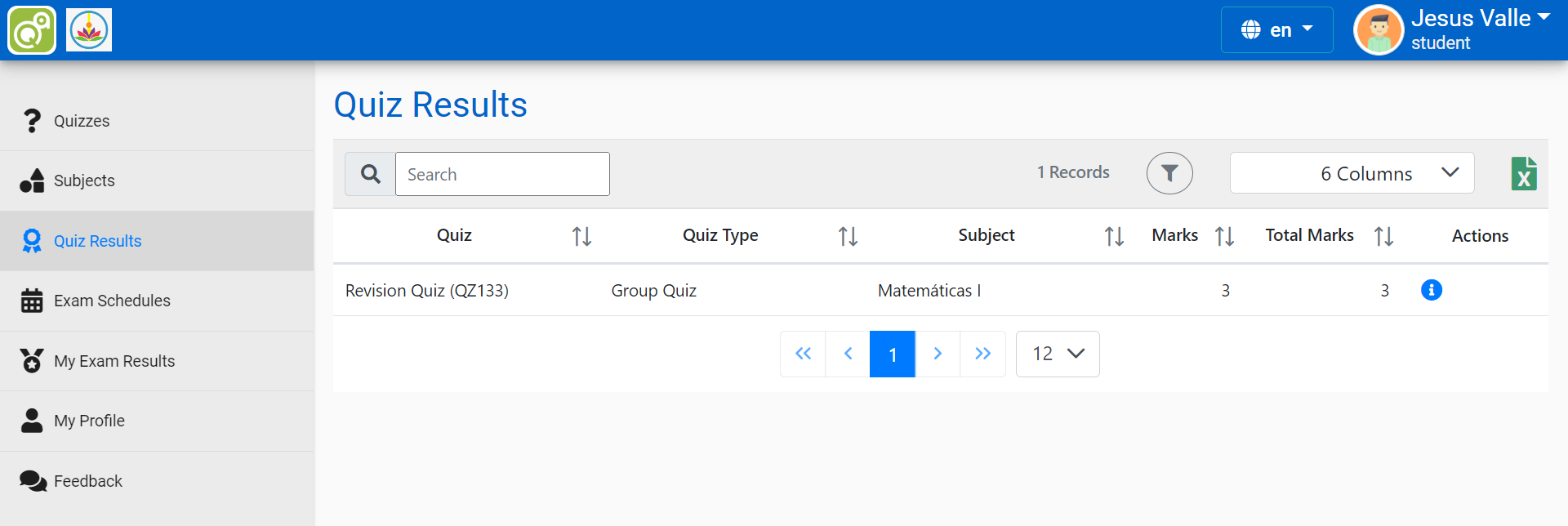1568x526 pixels.
Task: Jump to last page of results
Action: (x=982, y=354)
